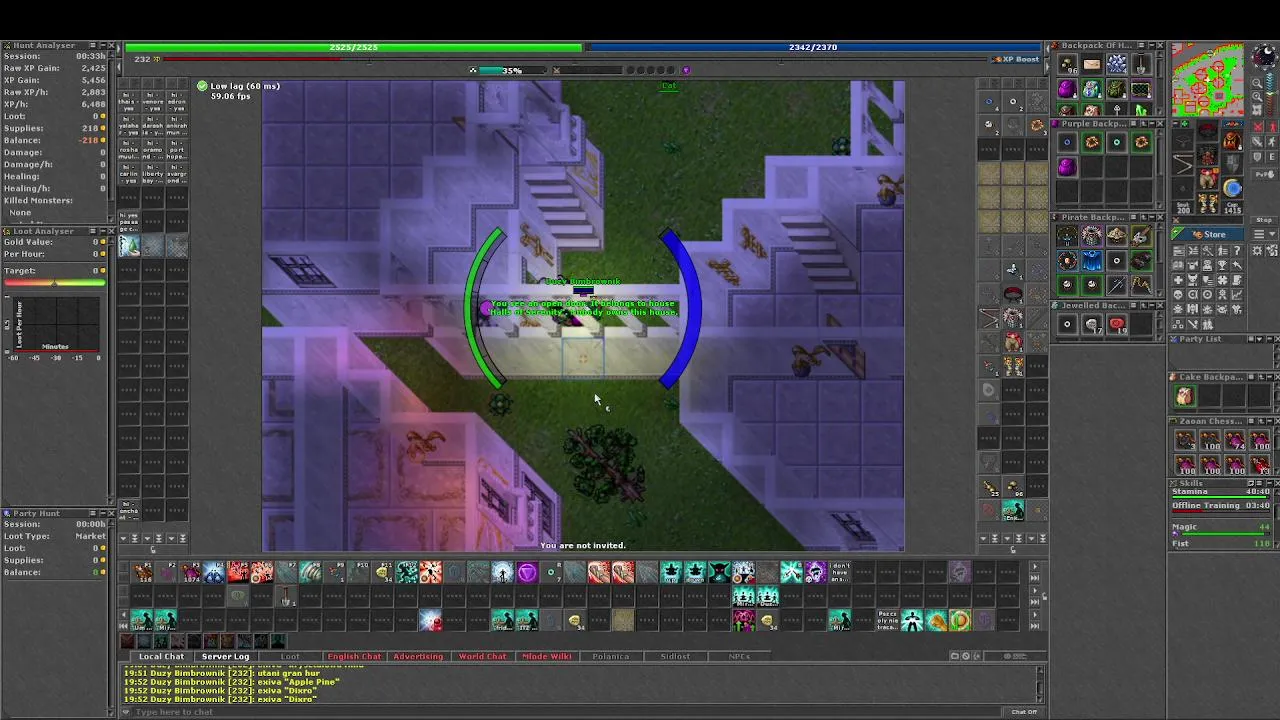Screen dimensions: 1280x720
Task: Toggle Chat Off beside the chat input
Action: [x=1023, y=712]
